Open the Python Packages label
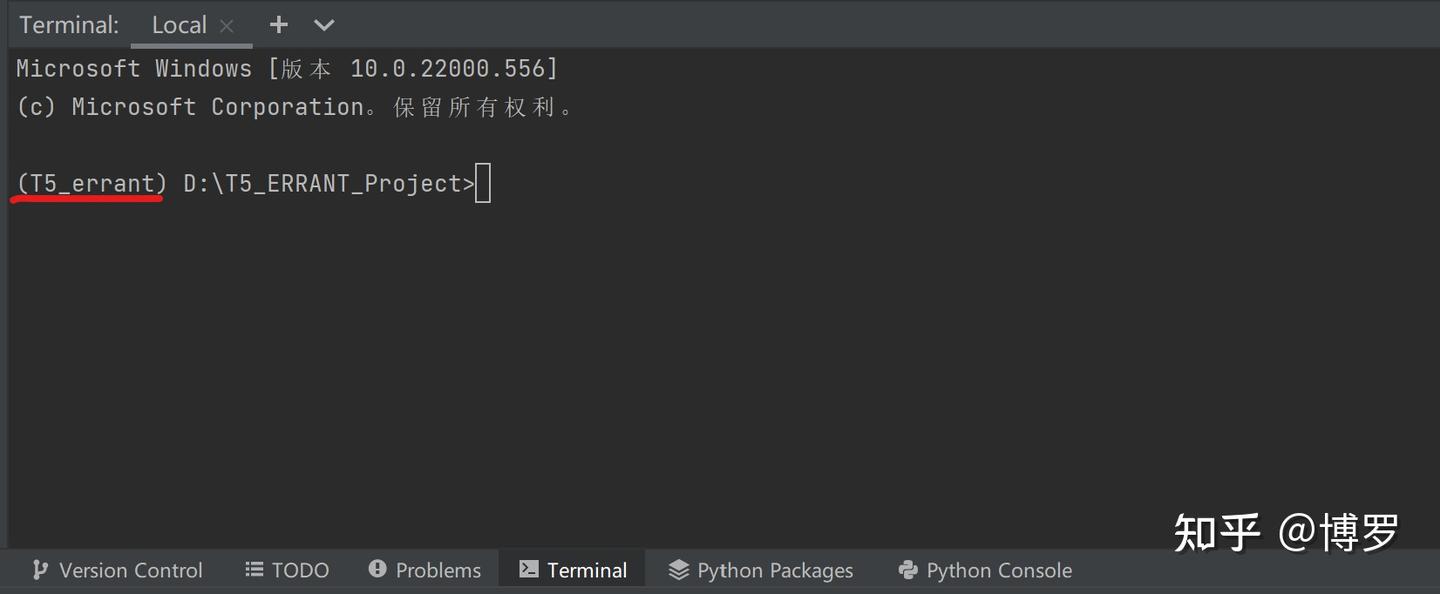This screenshot has height=594, width=1440. [x=775, y=570]
